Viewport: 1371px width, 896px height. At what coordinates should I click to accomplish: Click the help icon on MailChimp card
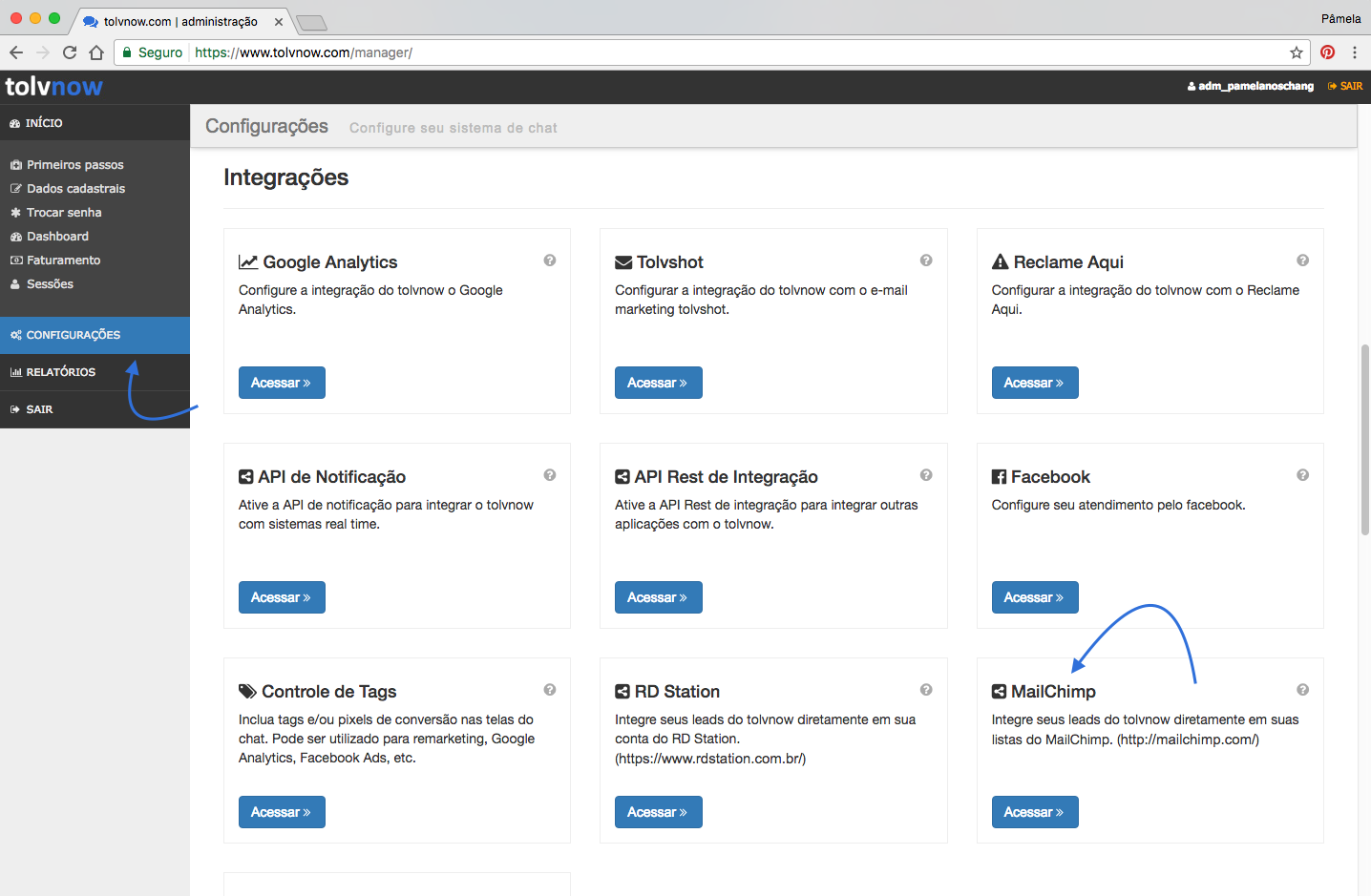(x=1302, y=690)
